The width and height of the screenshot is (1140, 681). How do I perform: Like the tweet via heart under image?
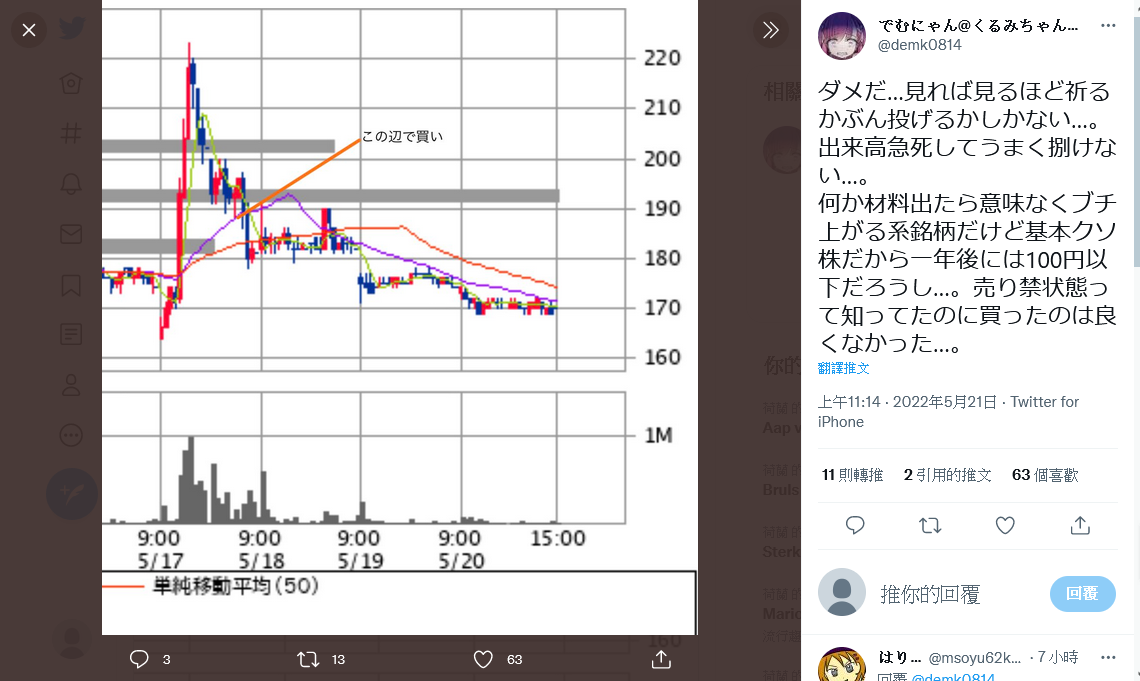(483, 659)
